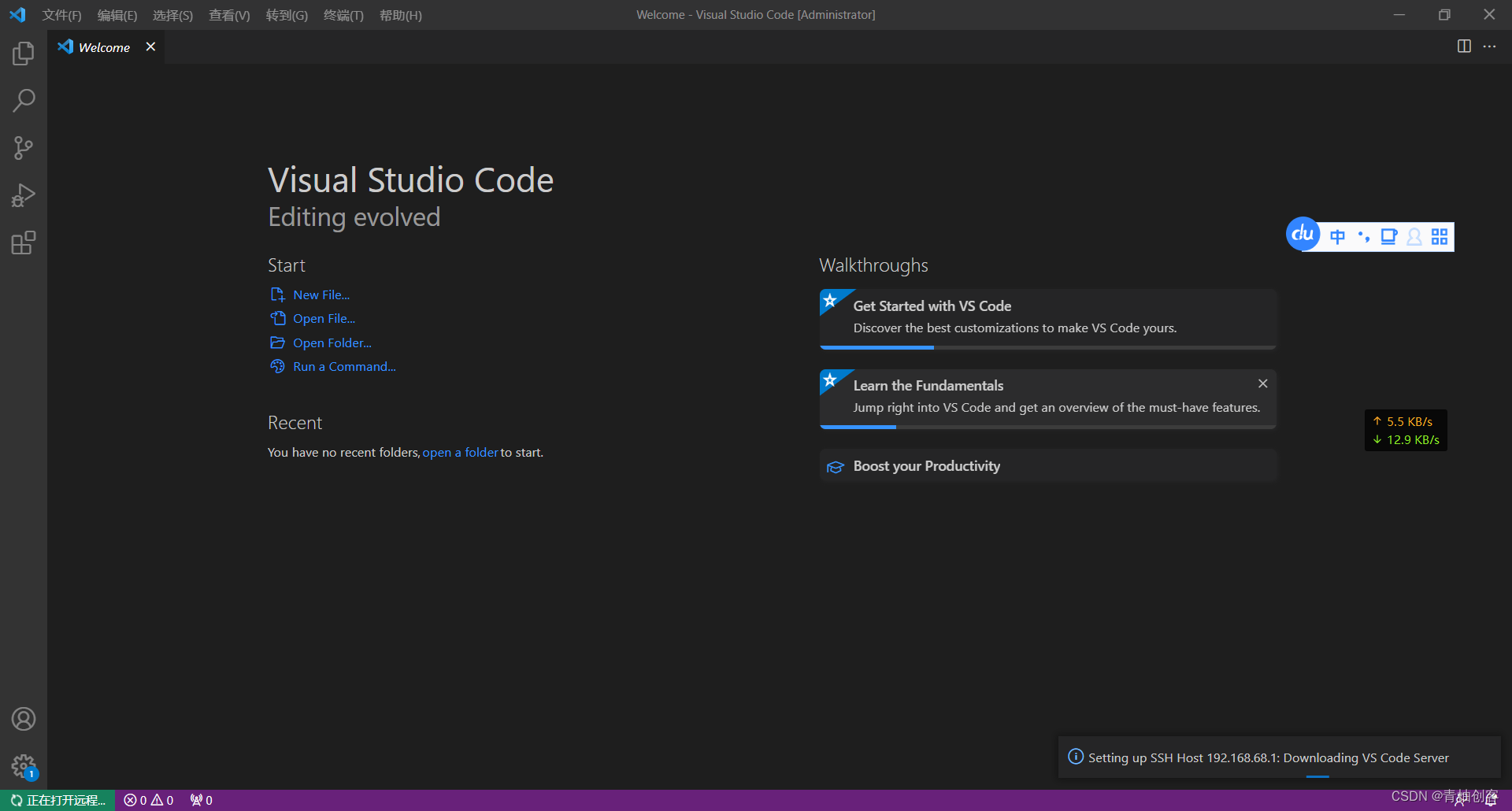Close the Welcome tab
1512x811 pixels.
coord(150,47)
